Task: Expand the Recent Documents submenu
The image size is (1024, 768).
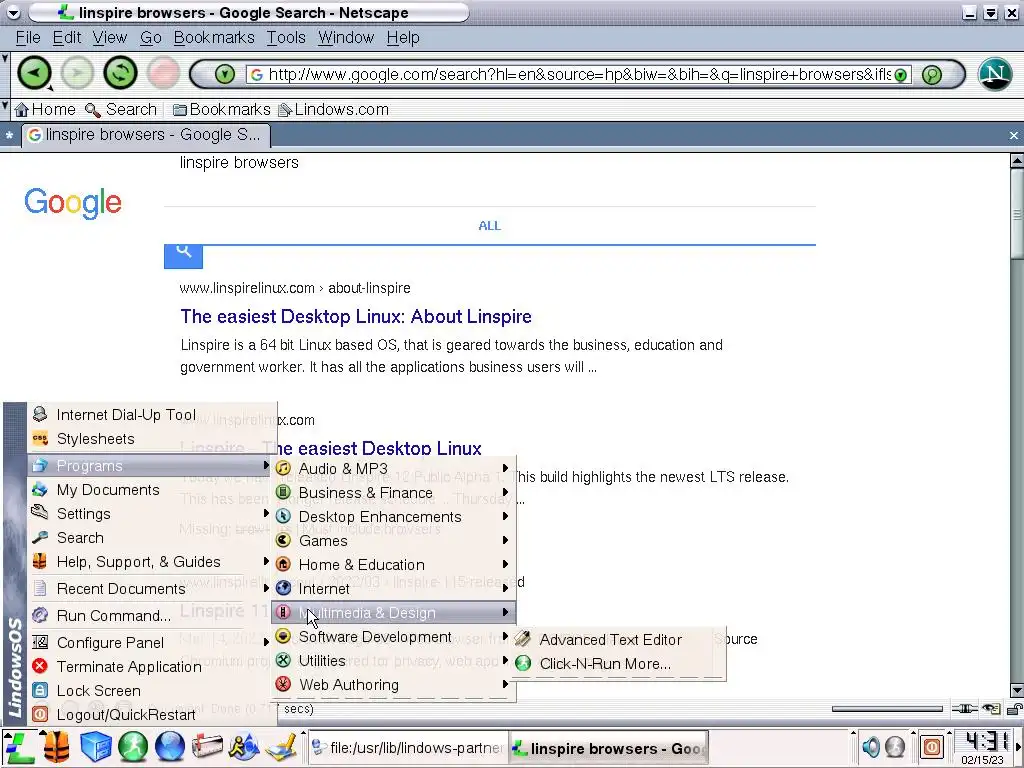Action: coord(152,589)
